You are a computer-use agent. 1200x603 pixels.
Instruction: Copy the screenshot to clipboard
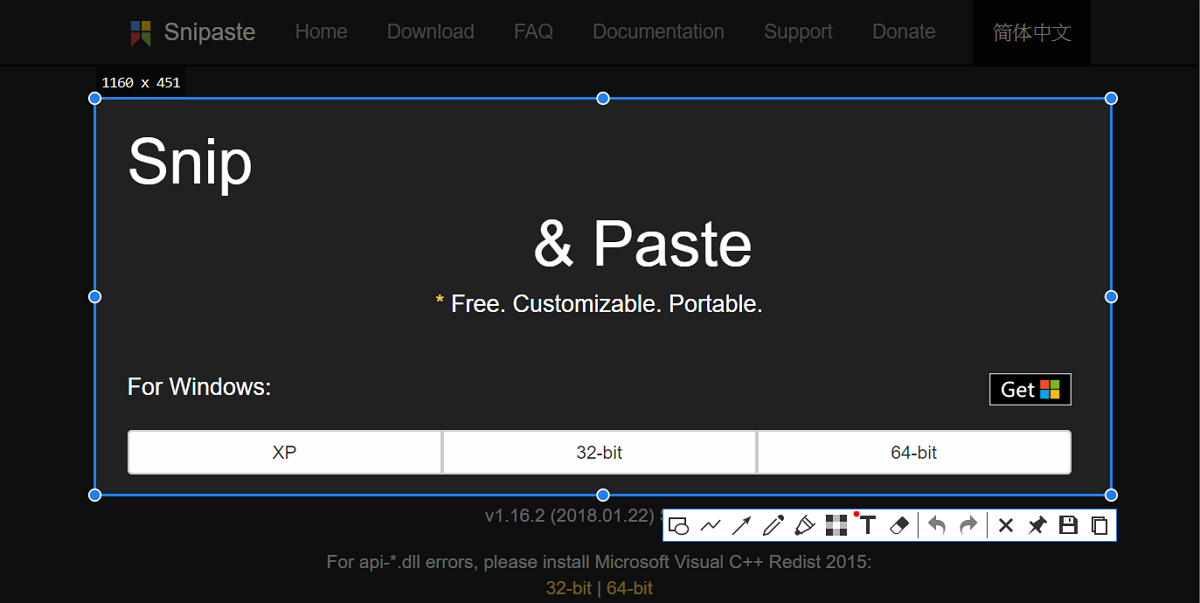click(x=1098, y=525)
